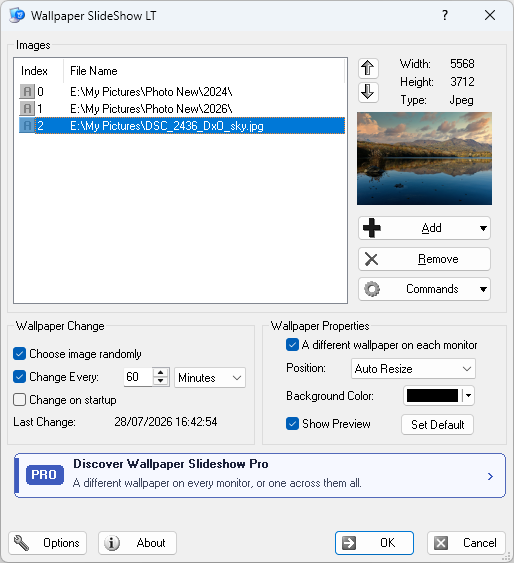Click the icon beside index 0 row

click(x=27, y=92)
